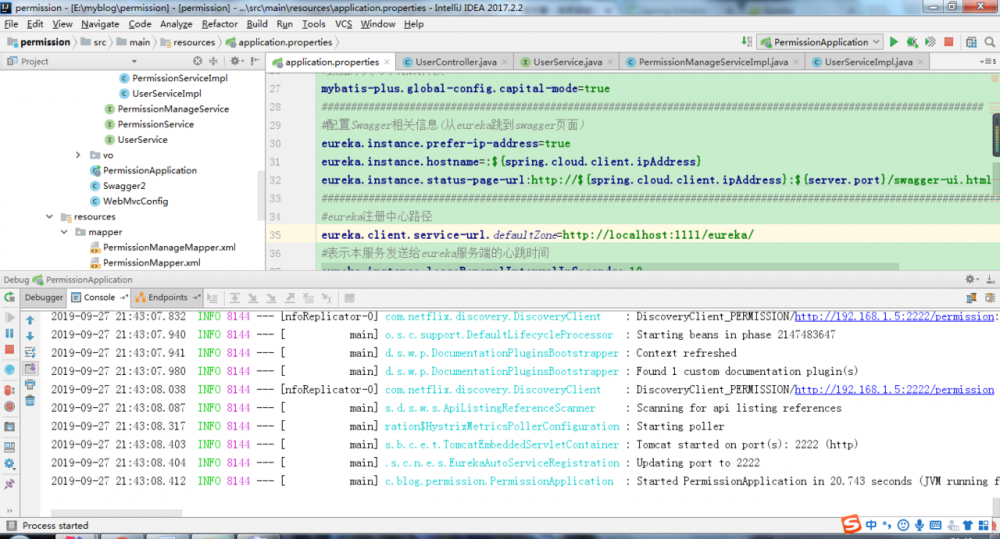
Task: Open Search Everywhere magnifier icon
Action: point(987,42)
